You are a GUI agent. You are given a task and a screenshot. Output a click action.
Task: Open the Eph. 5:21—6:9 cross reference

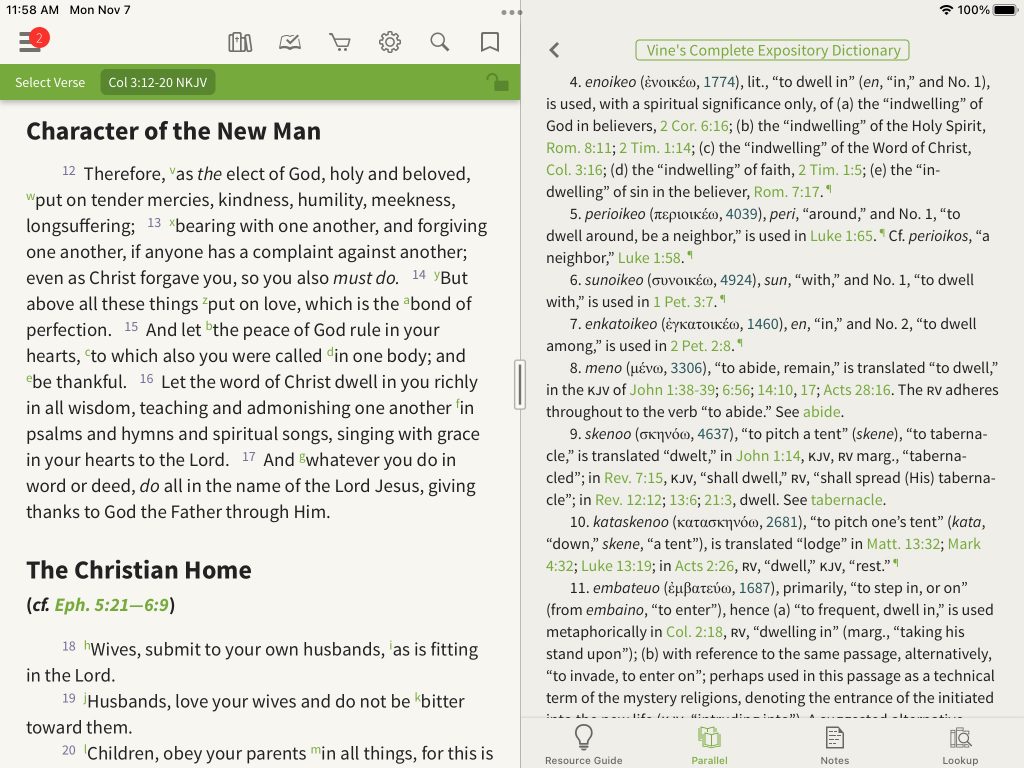click(x=111, y=605)
